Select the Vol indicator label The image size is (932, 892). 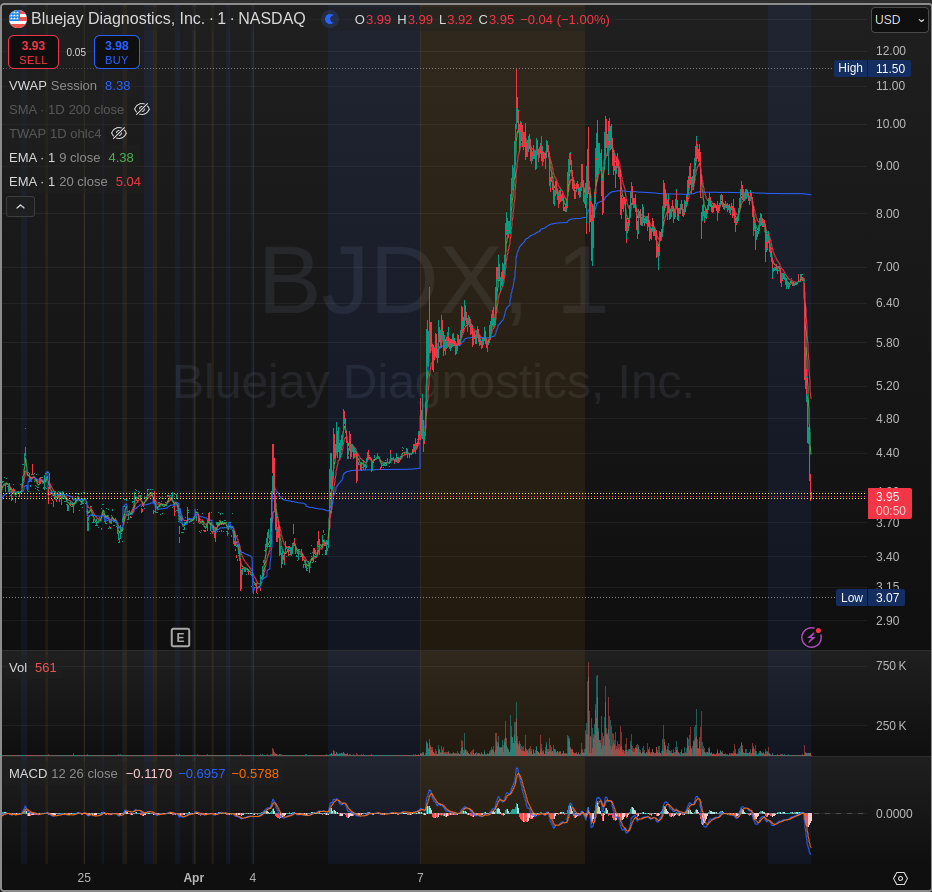(x=18, y=667)
